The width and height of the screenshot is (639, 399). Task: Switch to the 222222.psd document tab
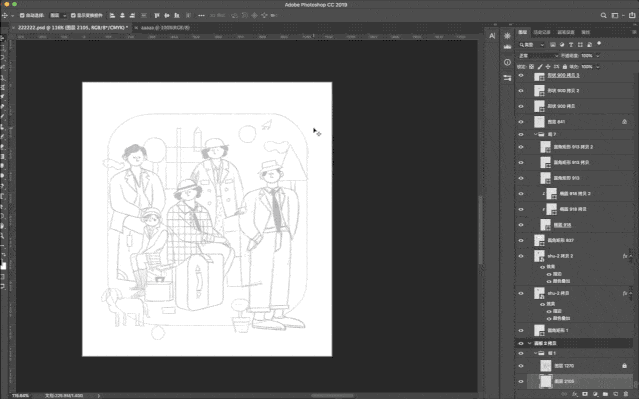coord(73,28)
